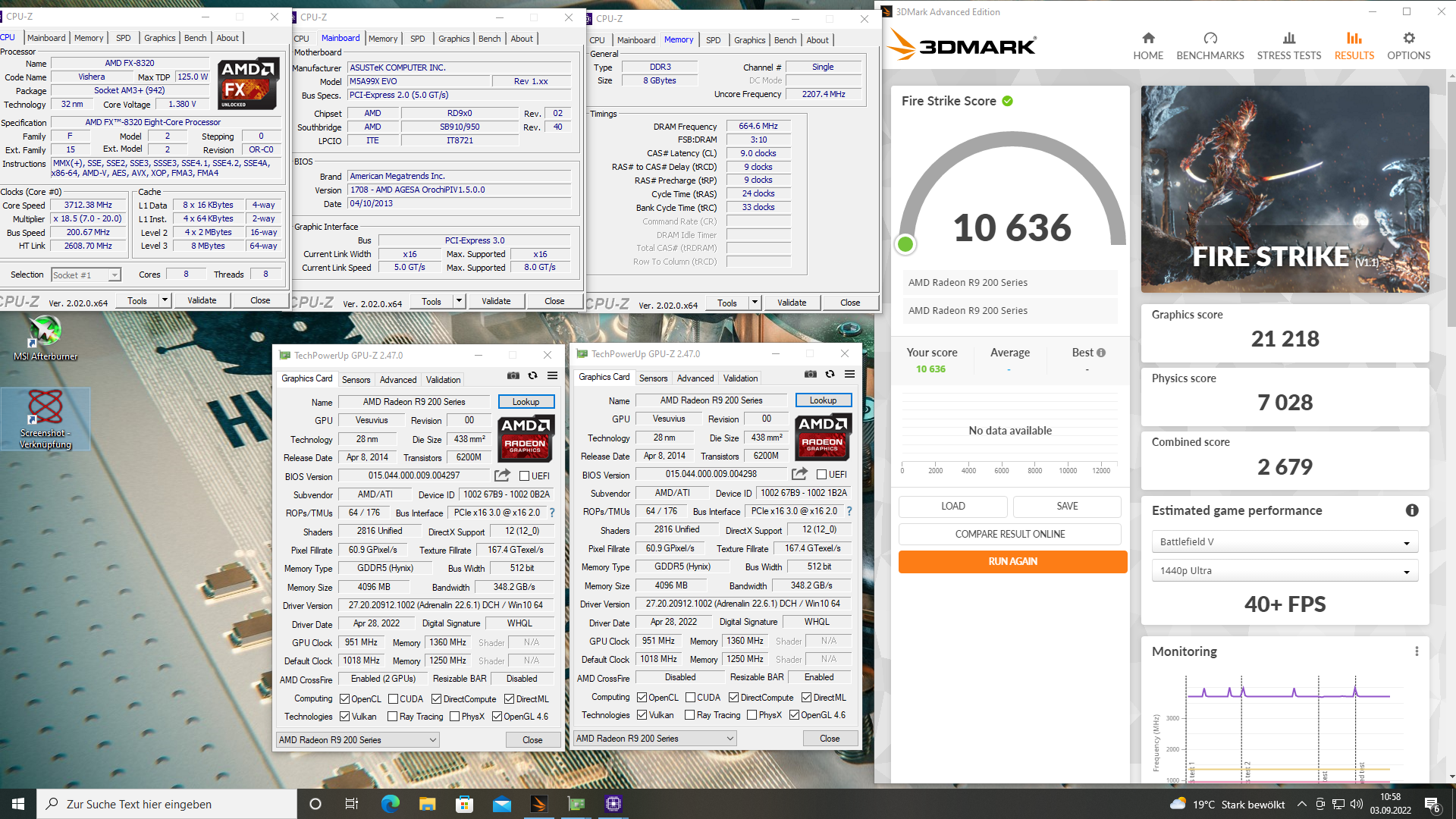This screenshot has width=1456, height=819.
Task: Open Screenshot - Verknüpfung desktop shortcut
Action: (45, 419)
